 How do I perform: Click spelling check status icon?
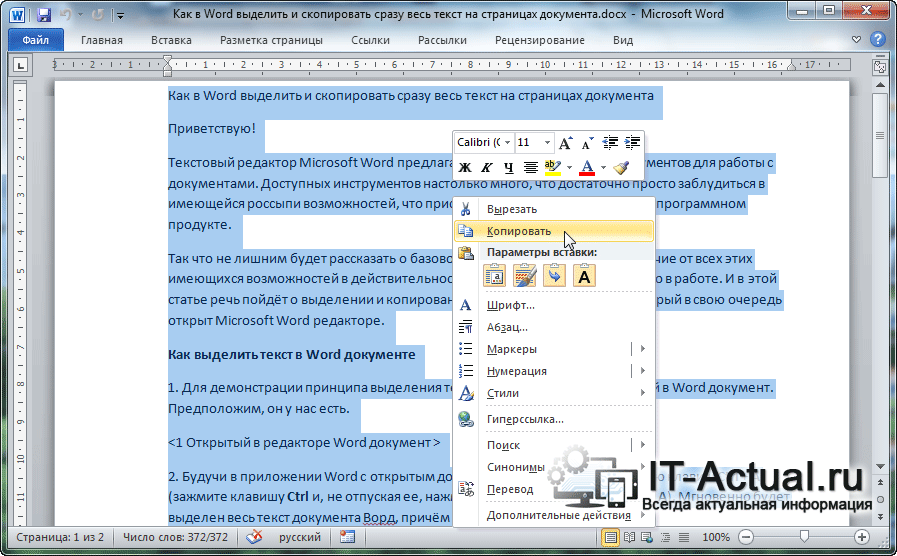(254, 537)
